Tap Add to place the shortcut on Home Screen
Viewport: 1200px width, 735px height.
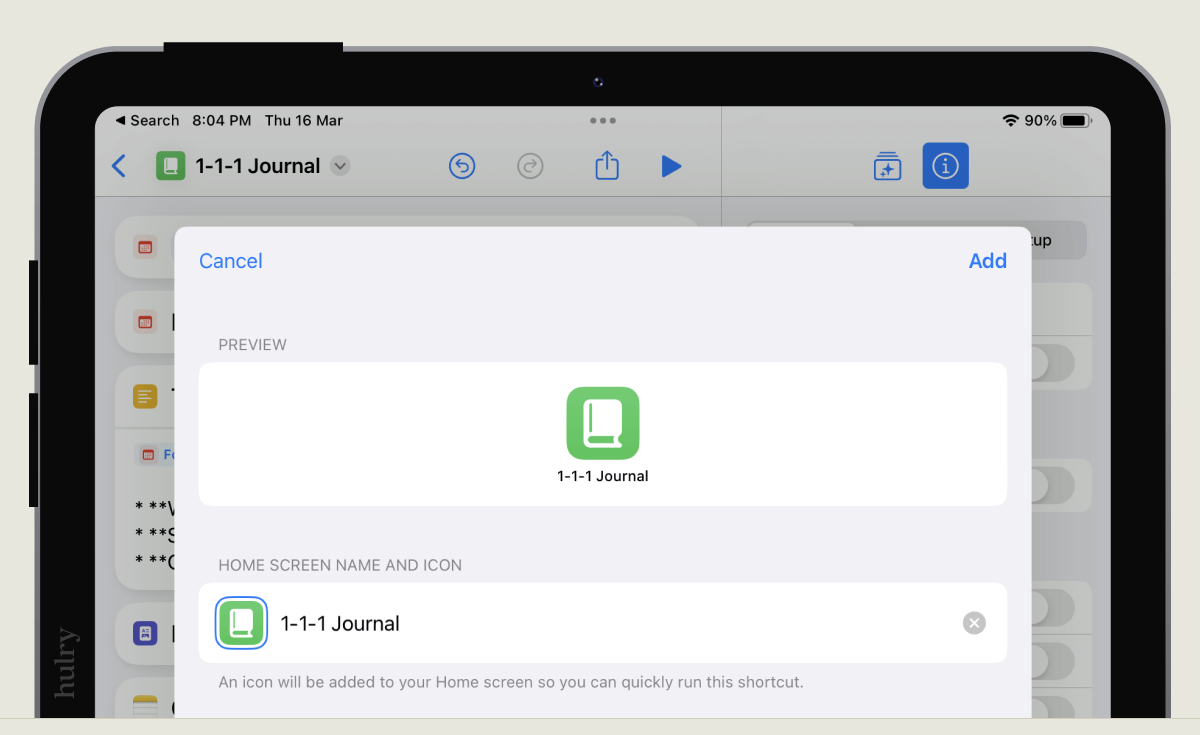click(x=988, y=261)
